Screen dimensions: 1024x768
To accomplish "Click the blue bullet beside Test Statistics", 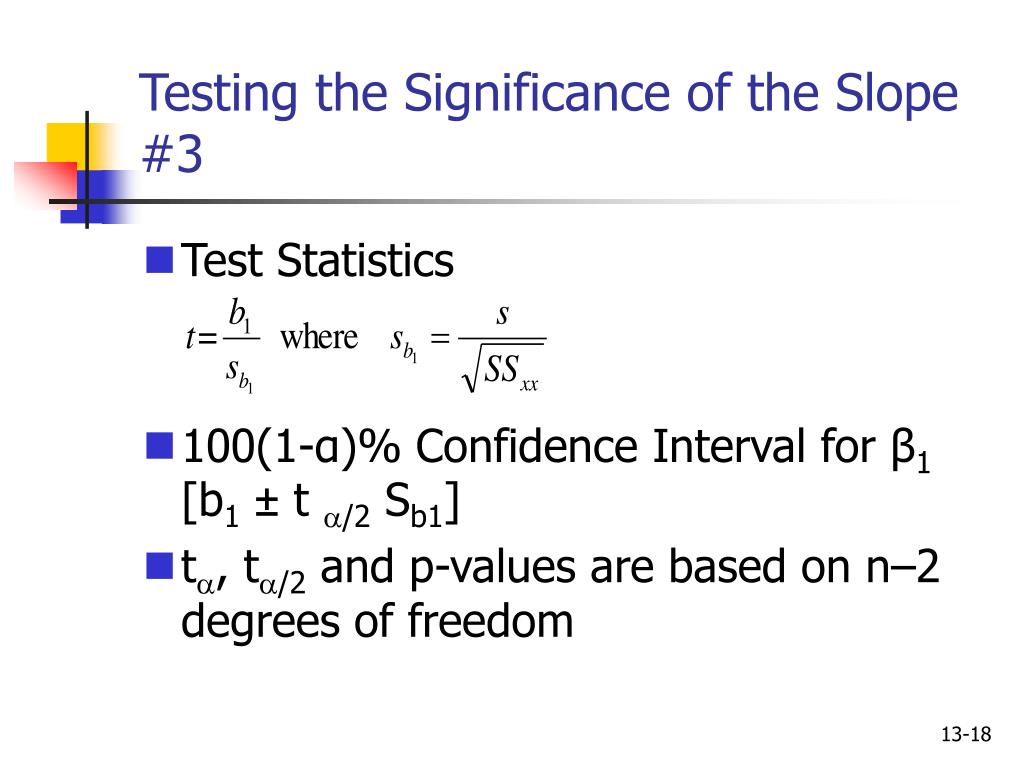I will [x=159, y=259].
